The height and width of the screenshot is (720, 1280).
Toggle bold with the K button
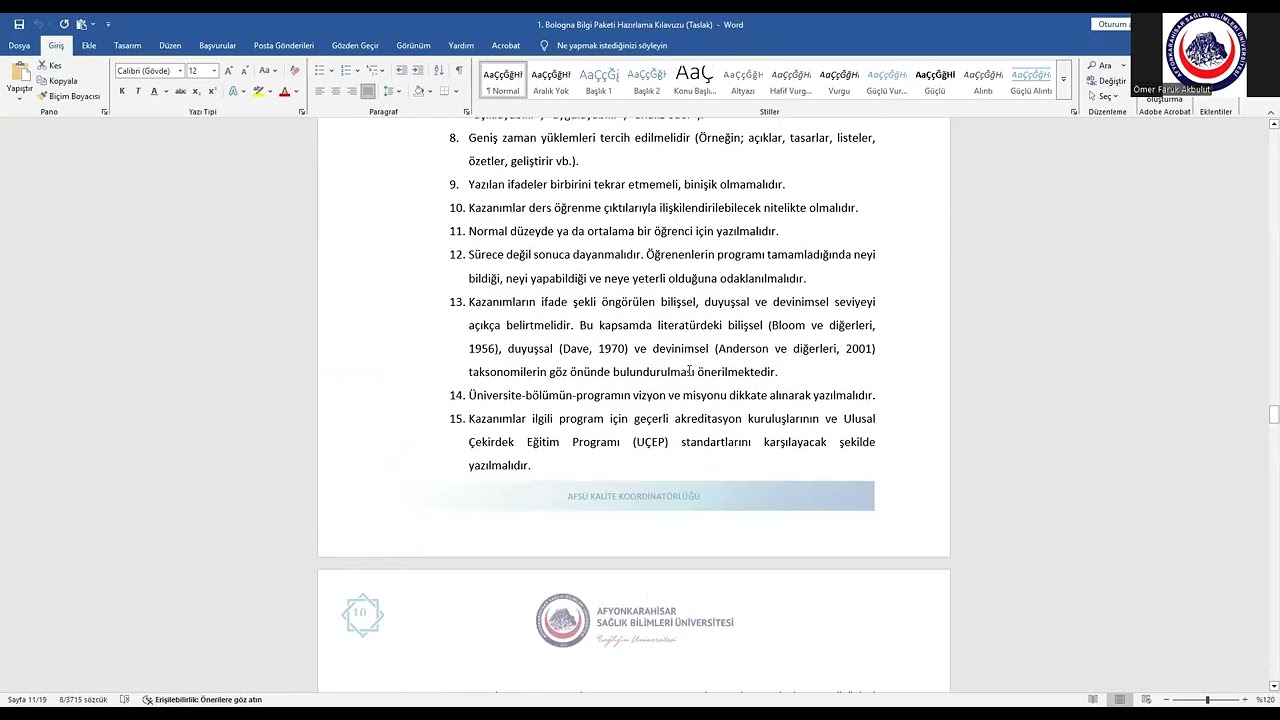coord(122,91)
